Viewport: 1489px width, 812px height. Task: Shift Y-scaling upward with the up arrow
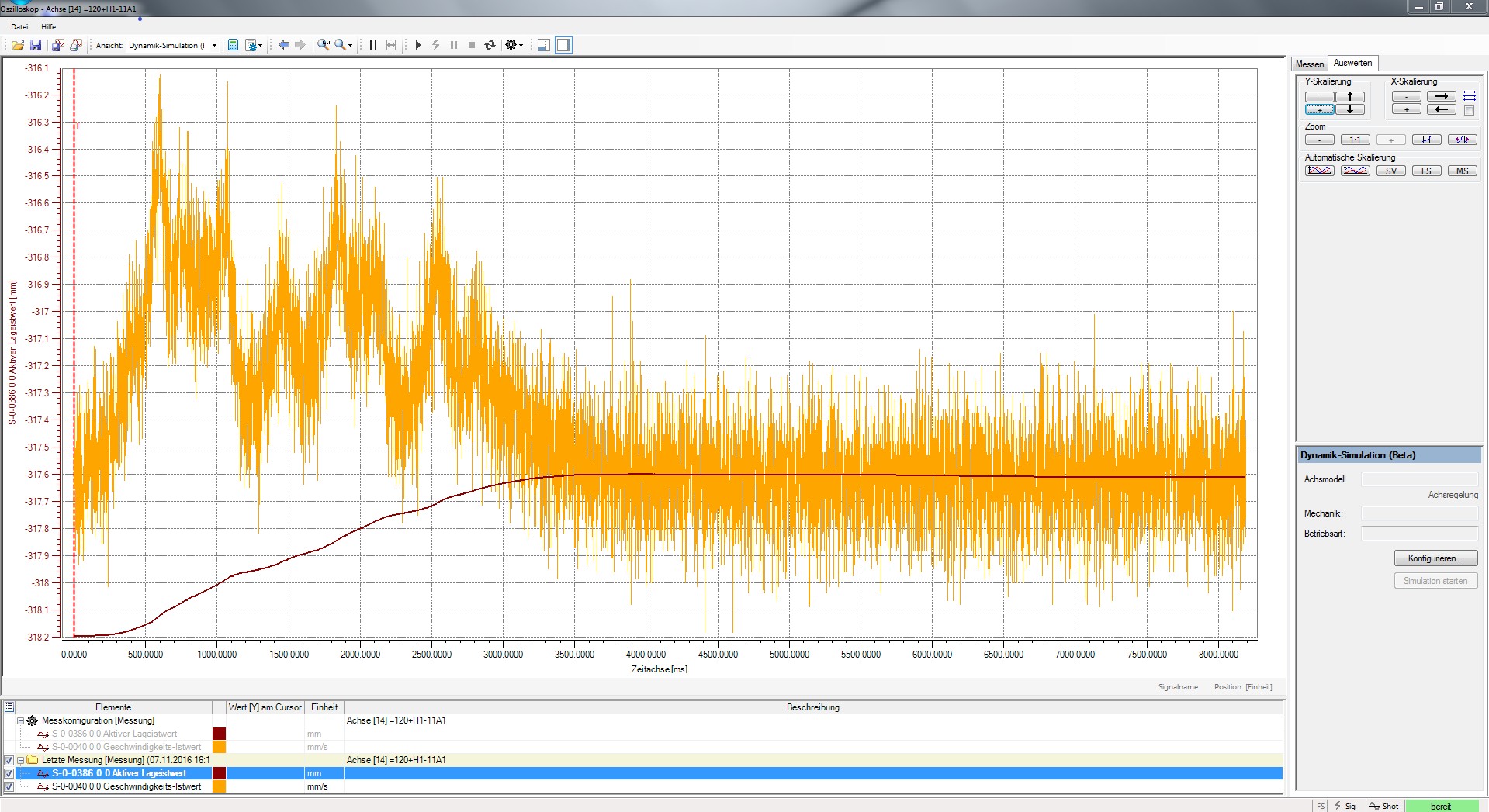(1350, 96)
